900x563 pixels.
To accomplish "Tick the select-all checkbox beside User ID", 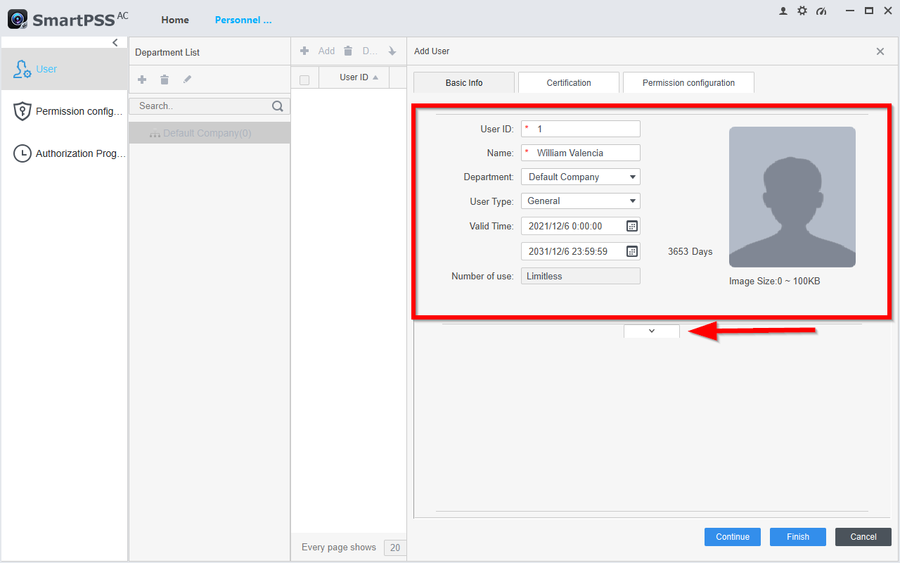I will 305,79.
